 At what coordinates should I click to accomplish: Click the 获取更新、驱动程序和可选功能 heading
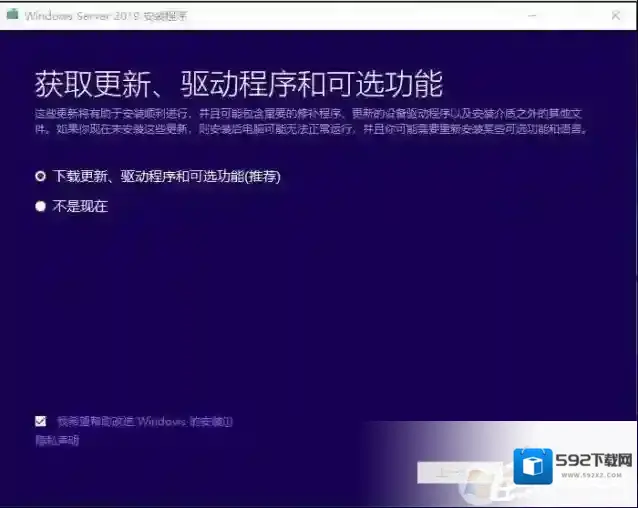click(x=238, y=82)
